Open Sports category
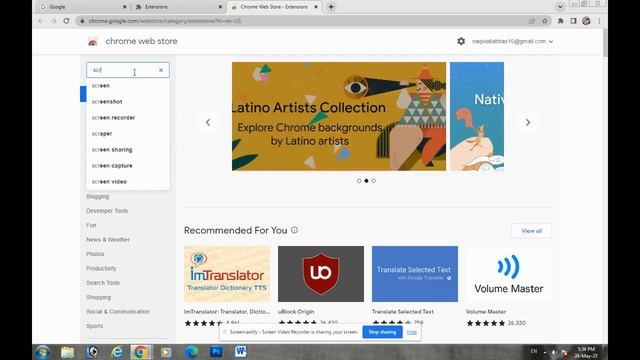The height and width of the screenshot is (360, 640). (x=95, y=326)
